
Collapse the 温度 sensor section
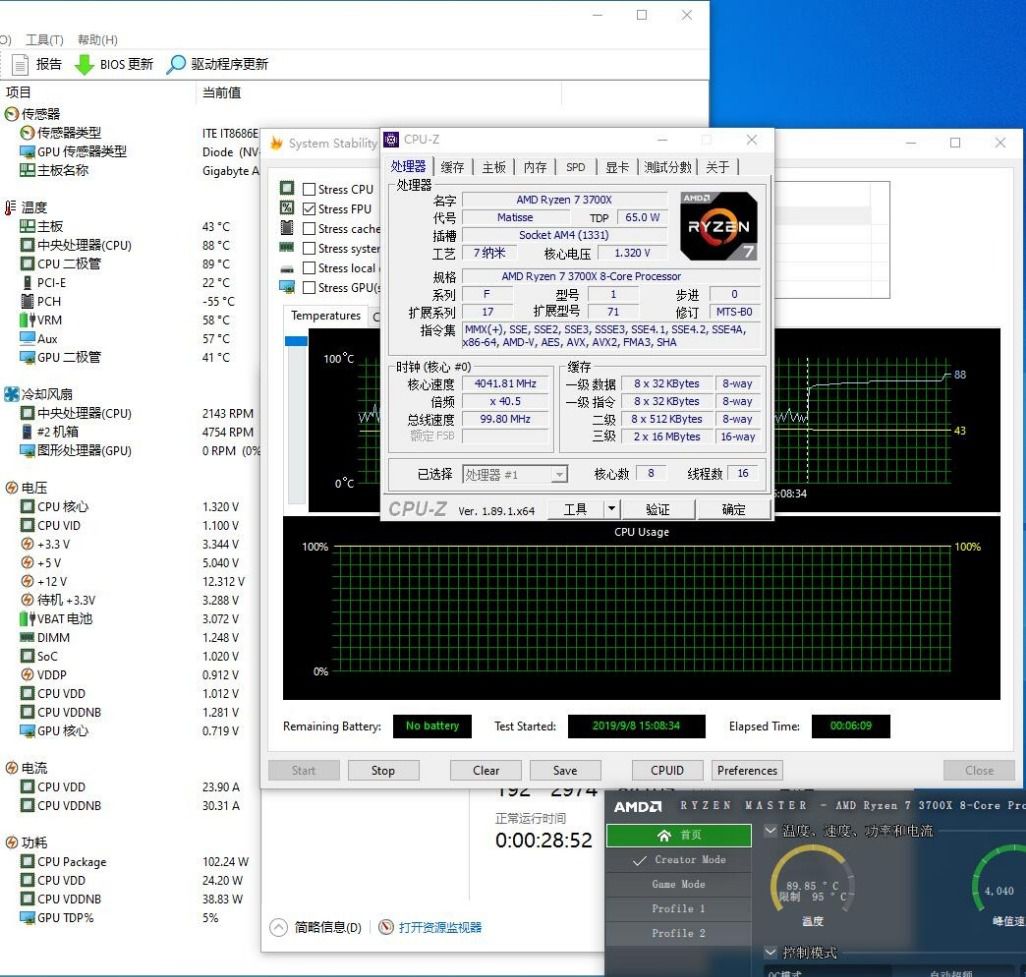9,207
